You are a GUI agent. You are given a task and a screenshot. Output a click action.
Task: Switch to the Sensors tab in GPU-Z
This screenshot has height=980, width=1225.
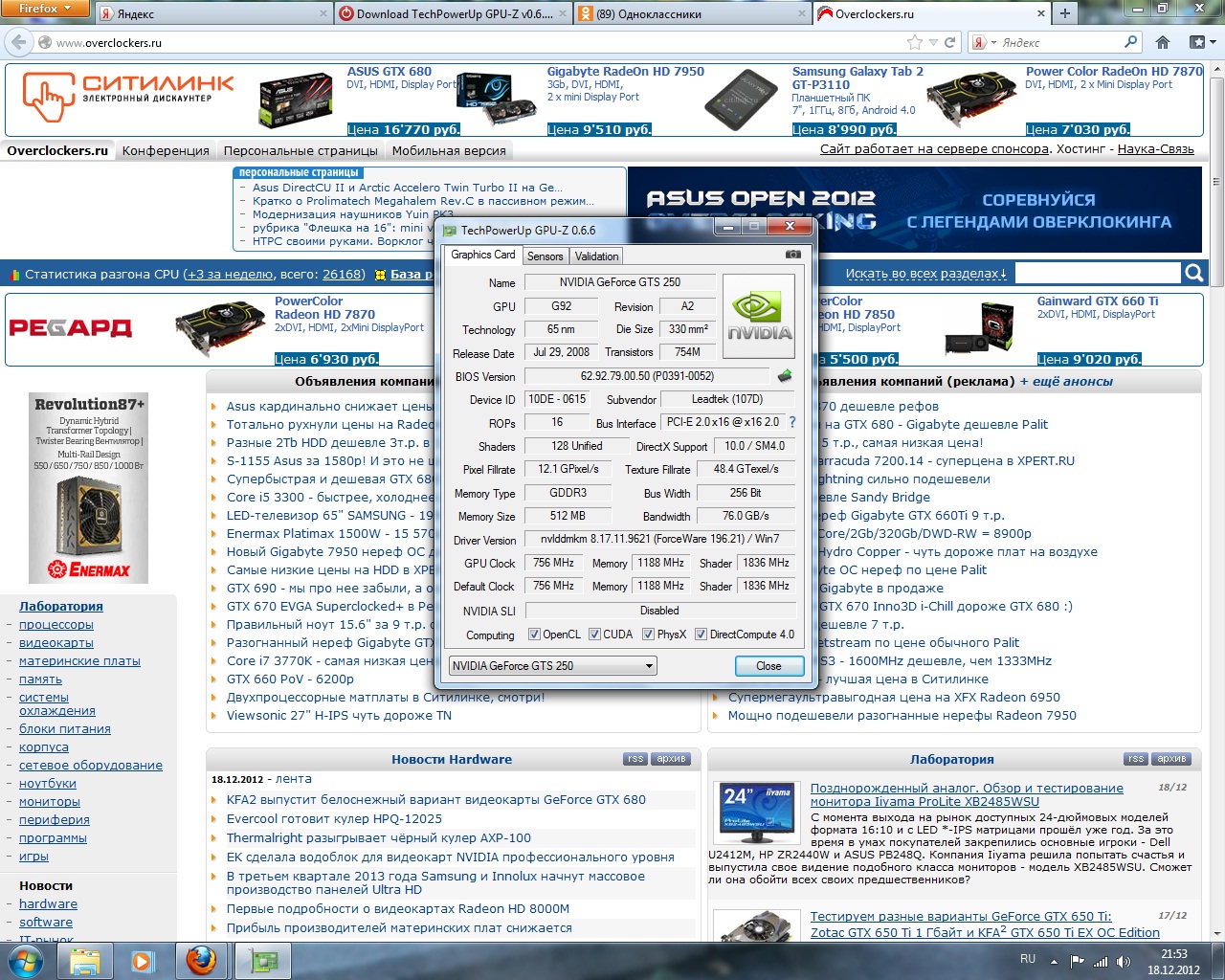tap(546, 256)
